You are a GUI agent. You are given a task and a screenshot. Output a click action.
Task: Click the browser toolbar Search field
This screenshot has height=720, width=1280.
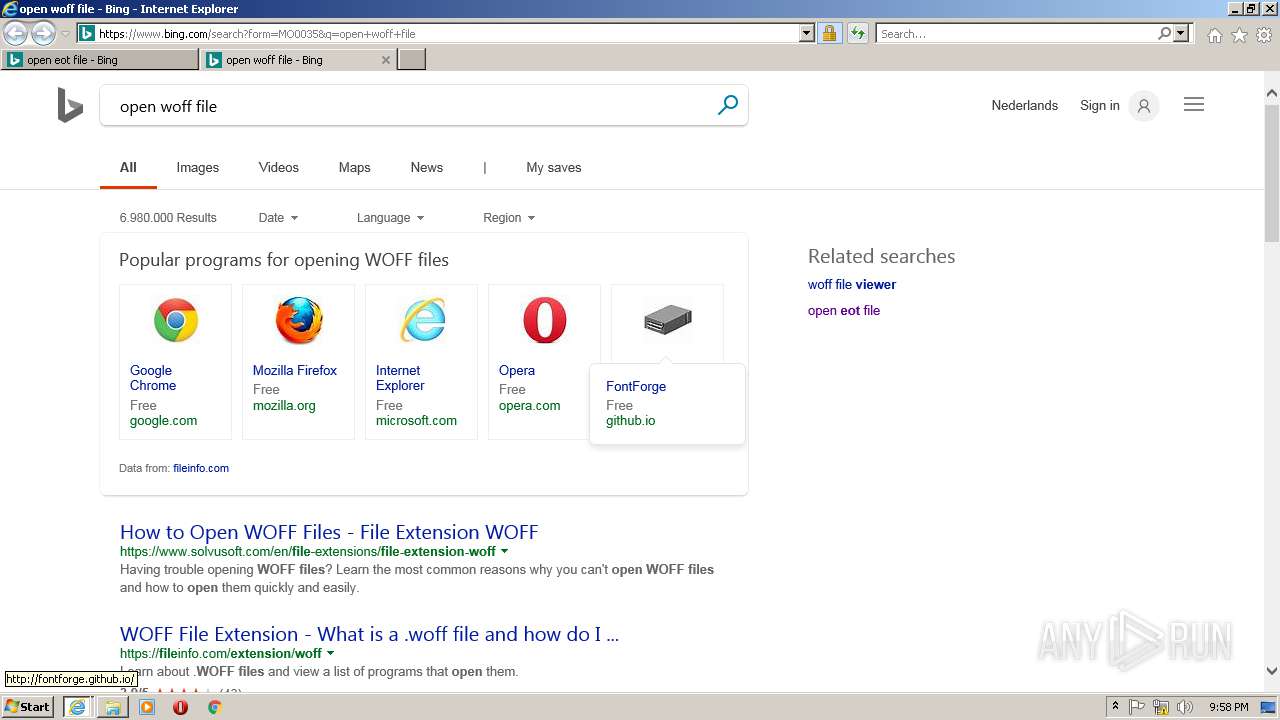(x=1017, y=33)
